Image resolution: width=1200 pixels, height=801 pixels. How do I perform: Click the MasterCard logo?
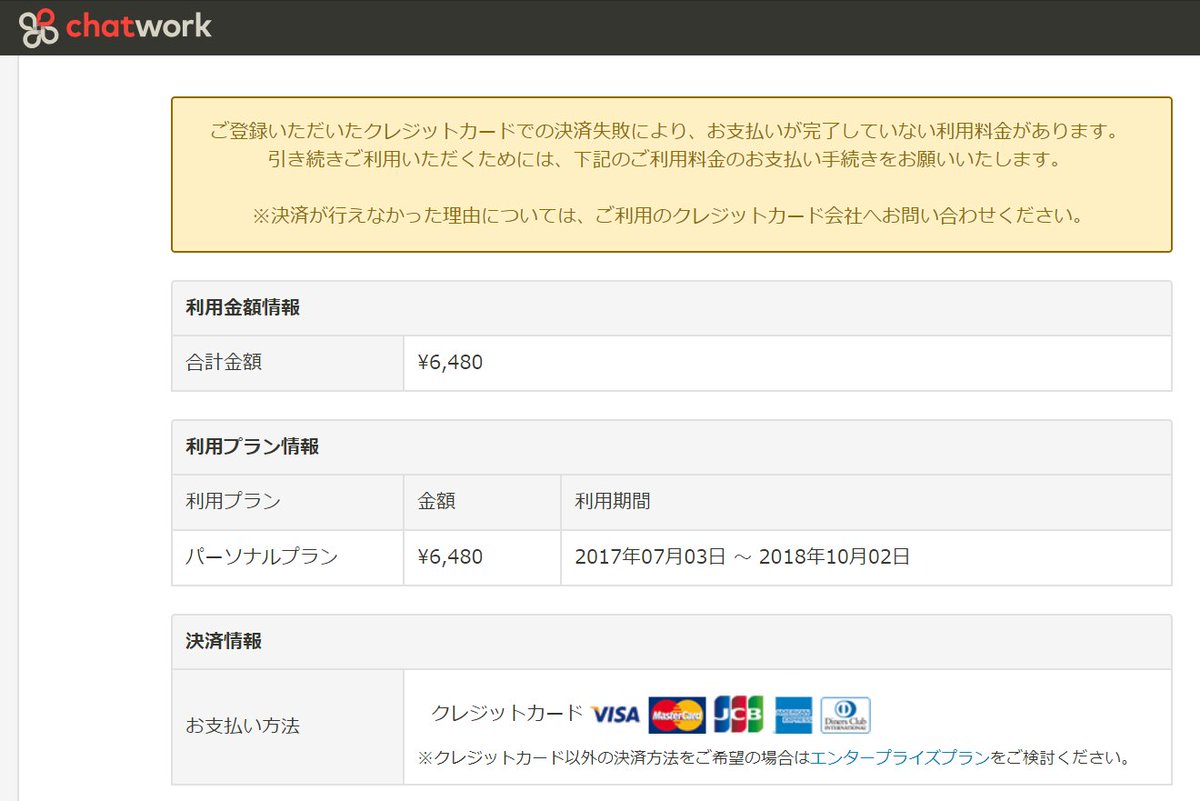click(677, 715)
